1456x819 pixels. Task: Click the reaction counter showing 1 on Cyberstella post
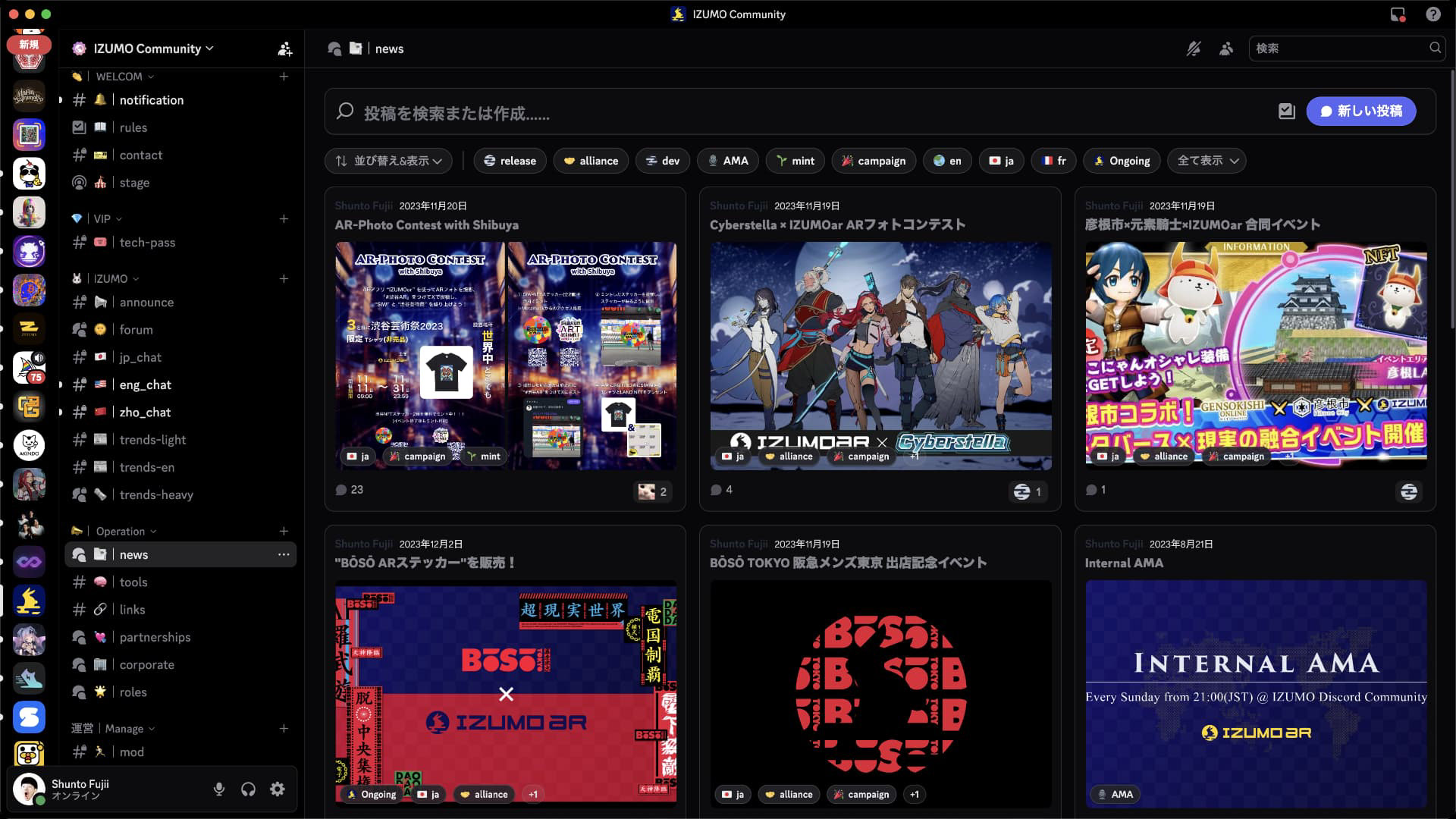1028,491
